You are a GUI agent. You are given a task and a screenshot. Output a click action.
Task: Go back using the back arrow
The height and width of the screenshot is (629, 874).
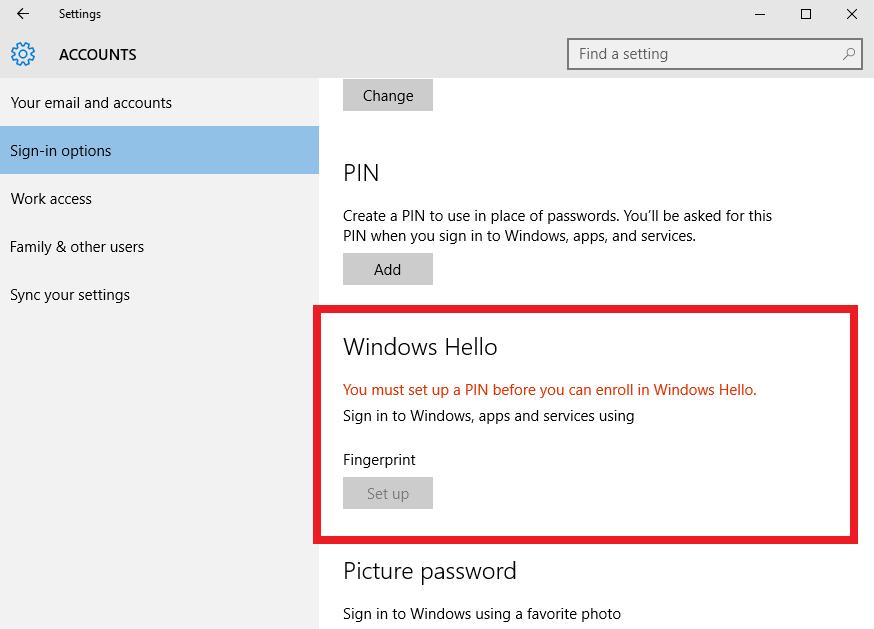[23, 14]
